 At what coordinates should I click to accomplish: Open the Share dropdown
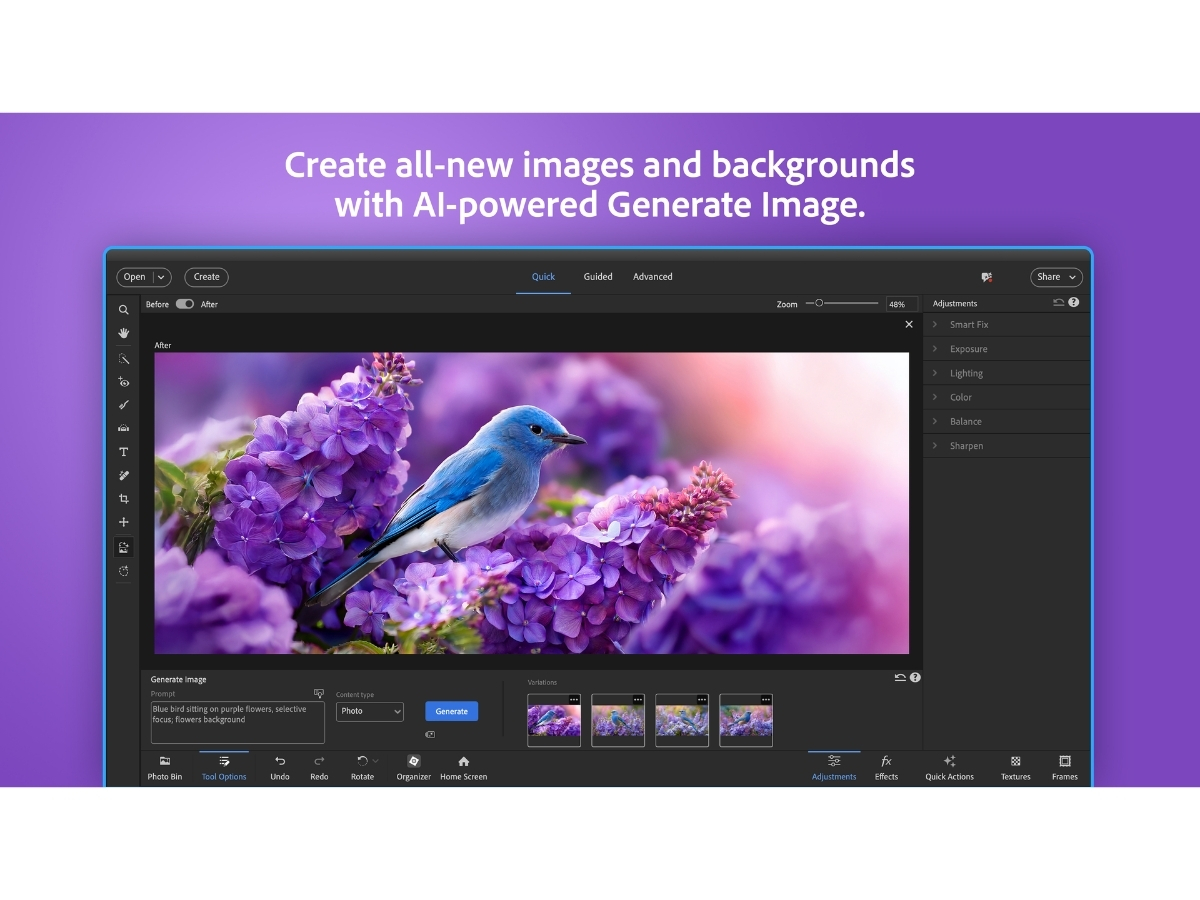pyautogui.click(x=1056, y=277)
